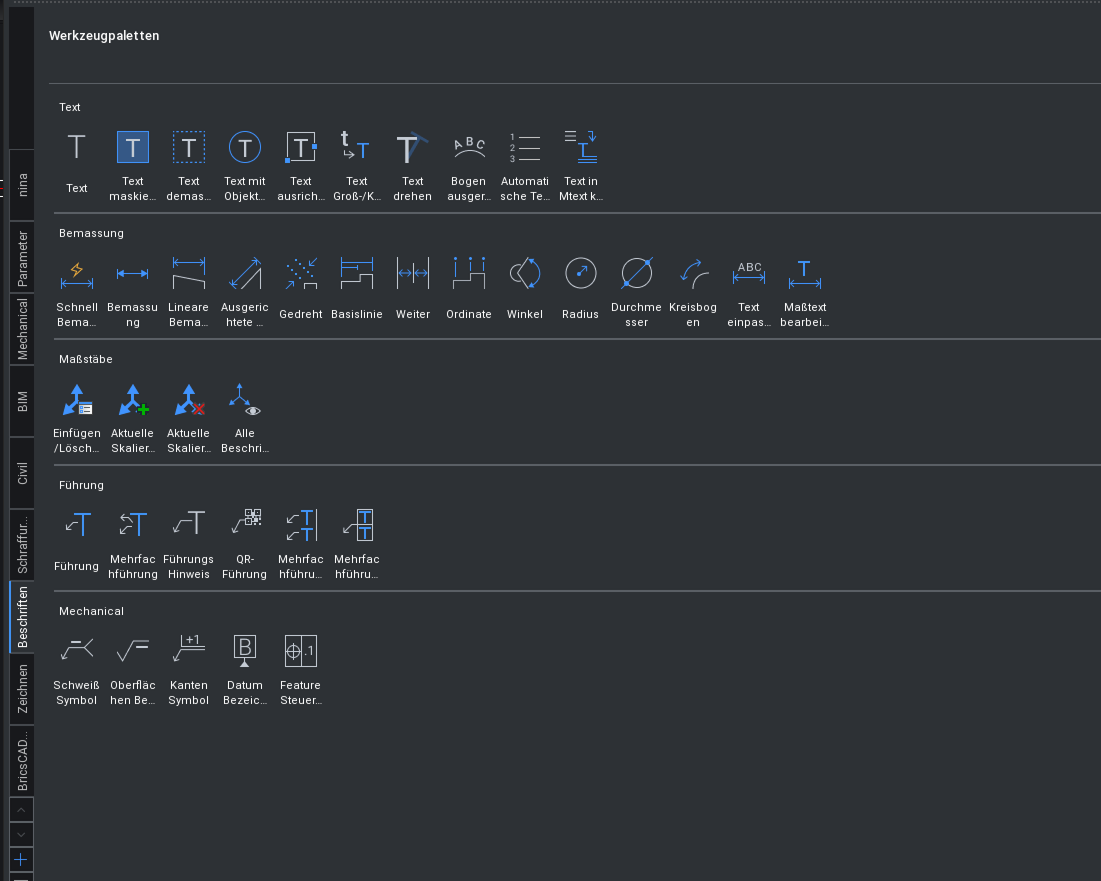Open the BricsCAD palette tab
Screen dimensions: 1101x881
pyautogui.click(x=22, y=761)
